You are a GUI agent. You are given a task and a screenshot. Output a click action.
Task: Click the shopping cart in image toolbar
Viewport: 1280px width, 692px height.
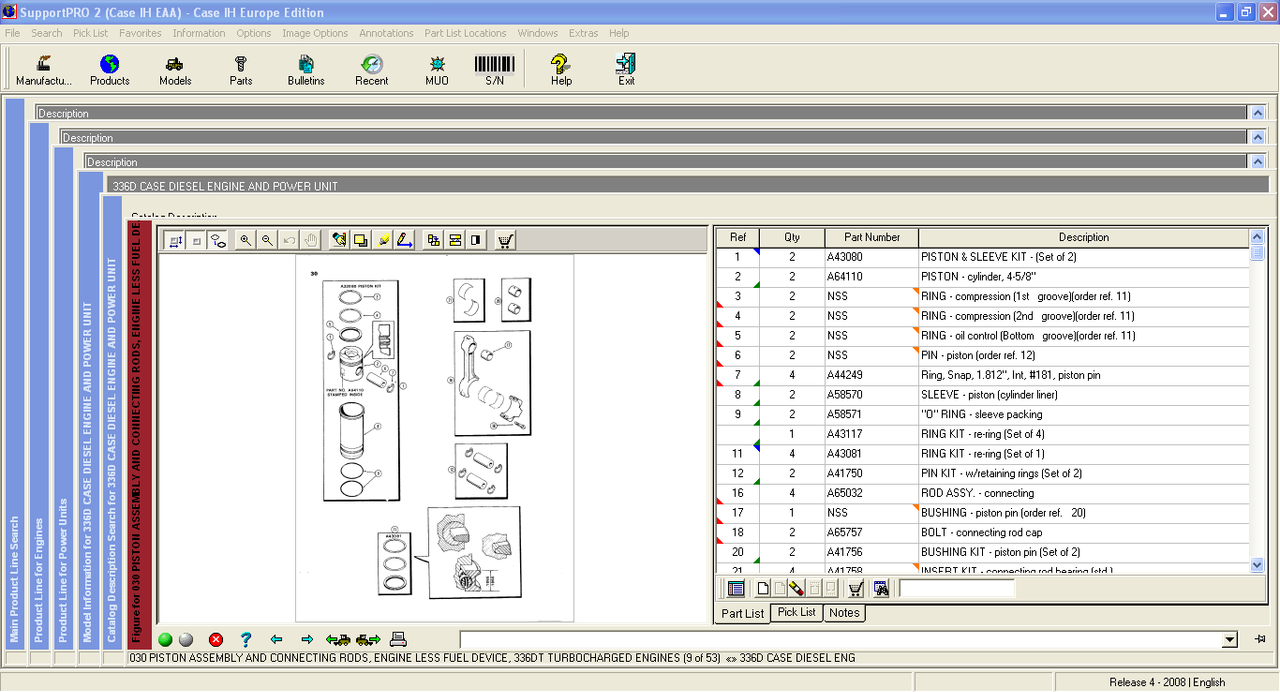click(x=505, y=240)
